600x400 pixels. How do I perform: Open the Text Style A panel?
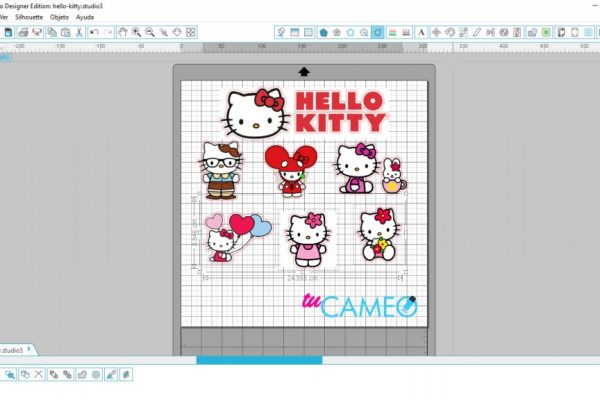pyautogui.click(x=421, y=33)
